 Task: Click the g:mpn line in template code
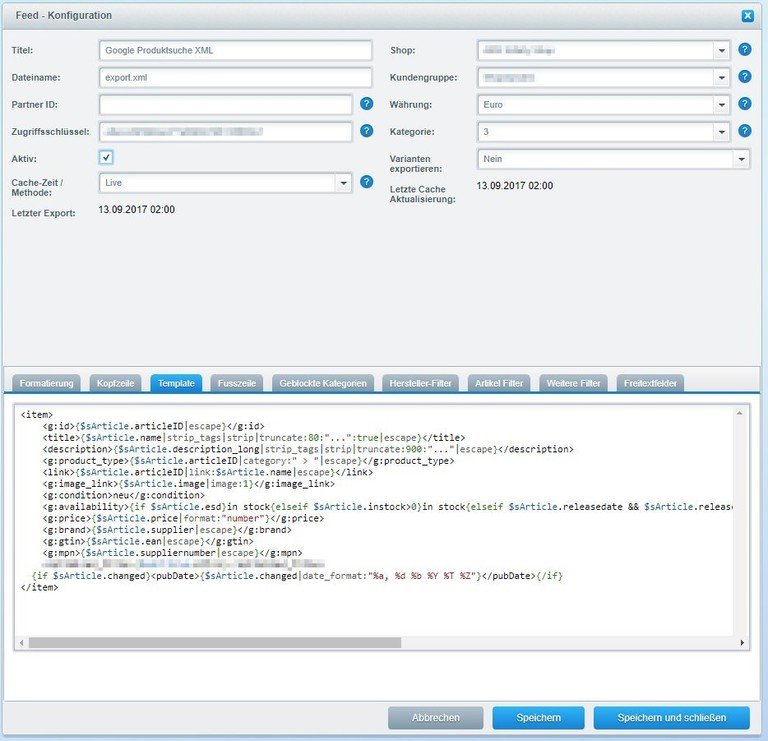point(172,553)
